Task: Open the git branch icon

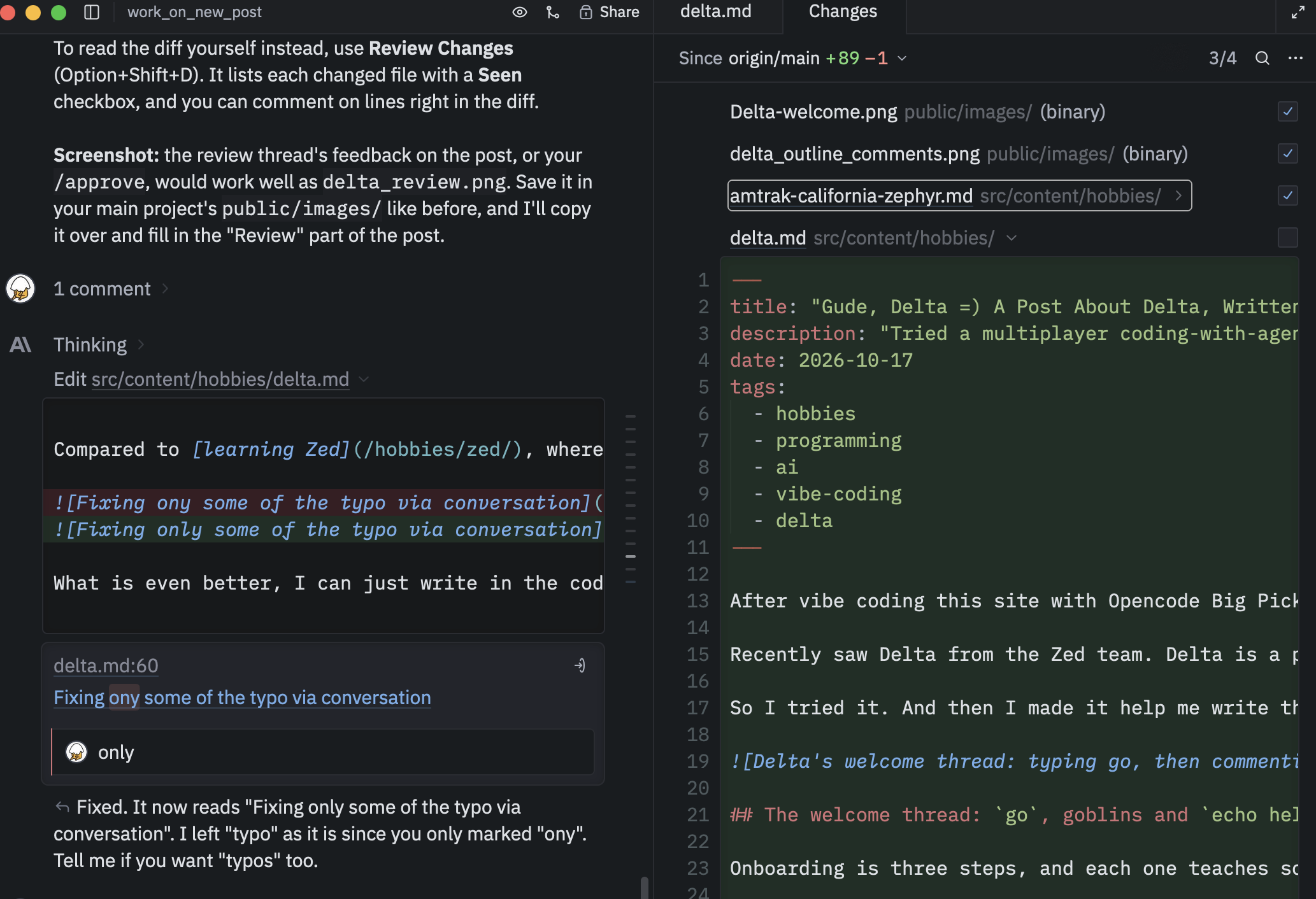Action: click(553, 12)
